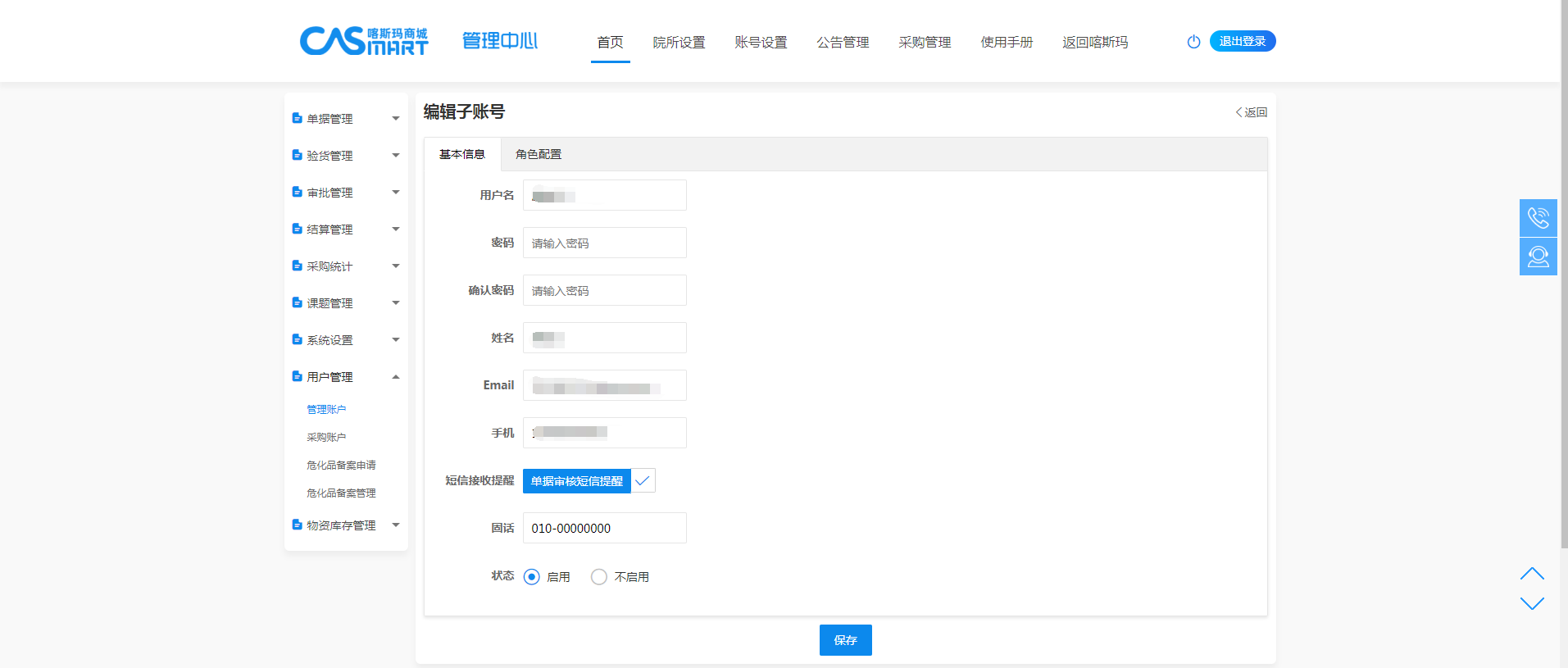Open the customer service headset icon
Viewport: 1568px width, 668px height.
click(1538, 257)
